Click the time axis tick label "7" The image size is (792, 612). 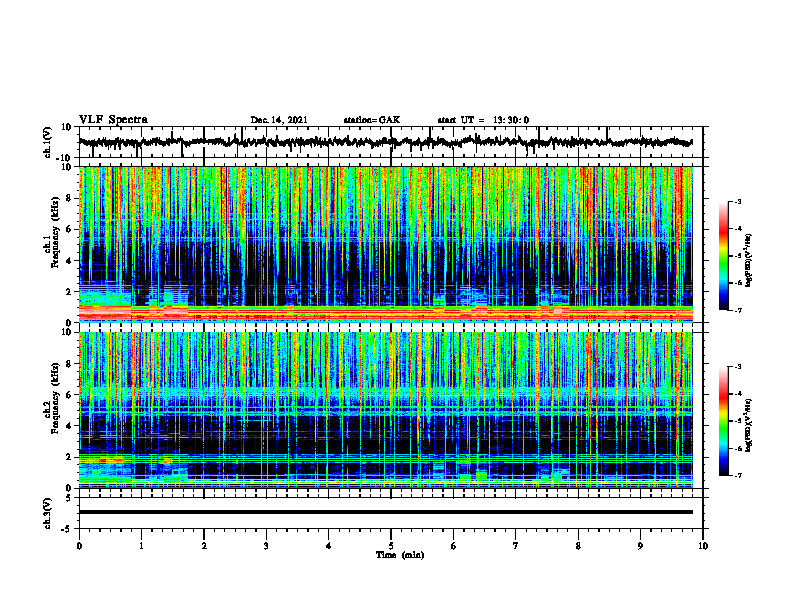(516, 546)
